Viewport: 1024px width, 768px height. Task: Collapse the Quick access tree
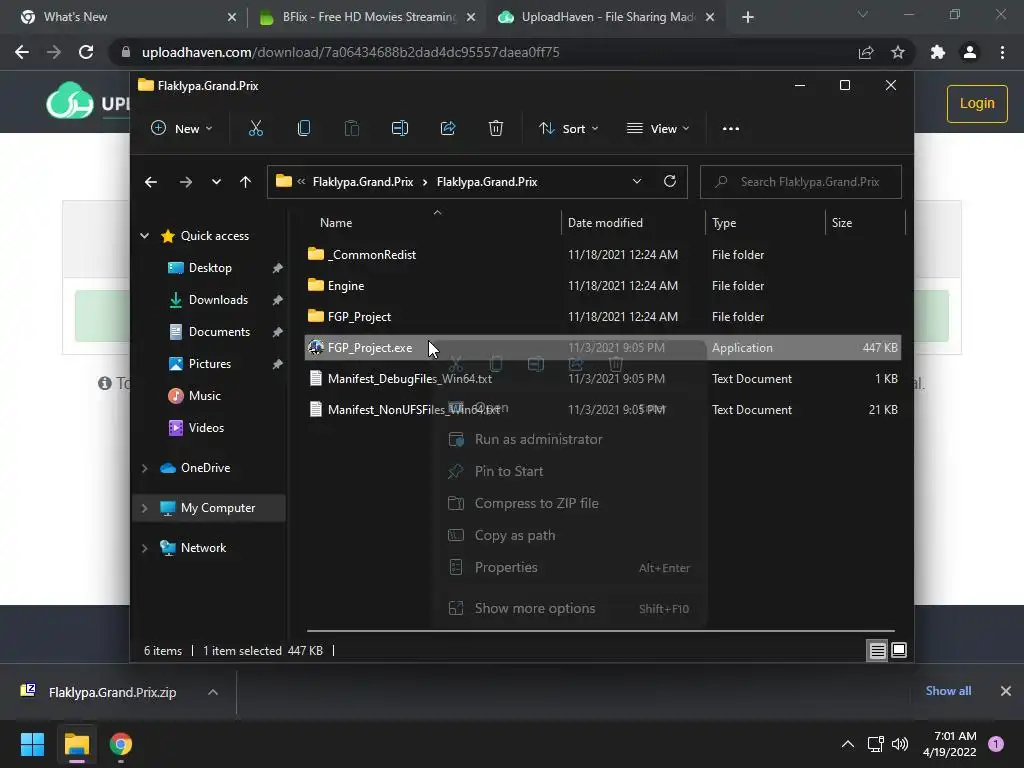click(x=144, y=236)
